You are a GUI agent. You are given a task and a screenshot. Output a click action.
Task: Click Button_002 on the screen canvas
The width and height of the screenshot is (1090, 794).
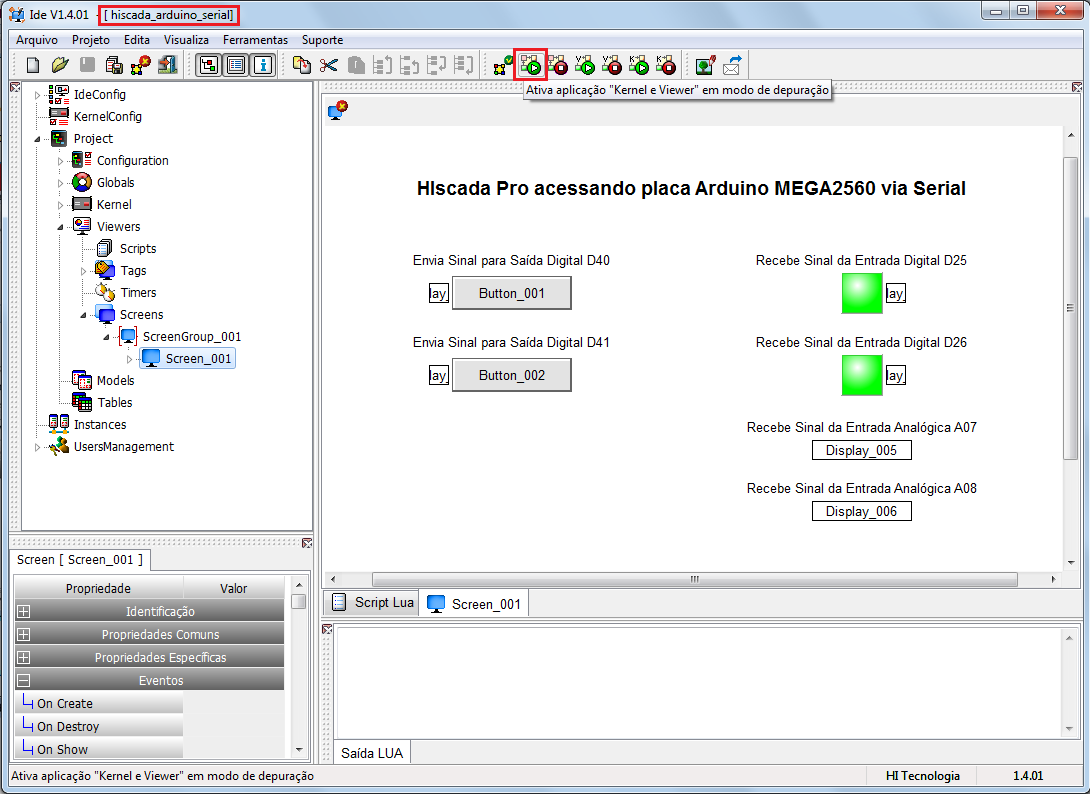pyautogui.click(x=512, y=375)
